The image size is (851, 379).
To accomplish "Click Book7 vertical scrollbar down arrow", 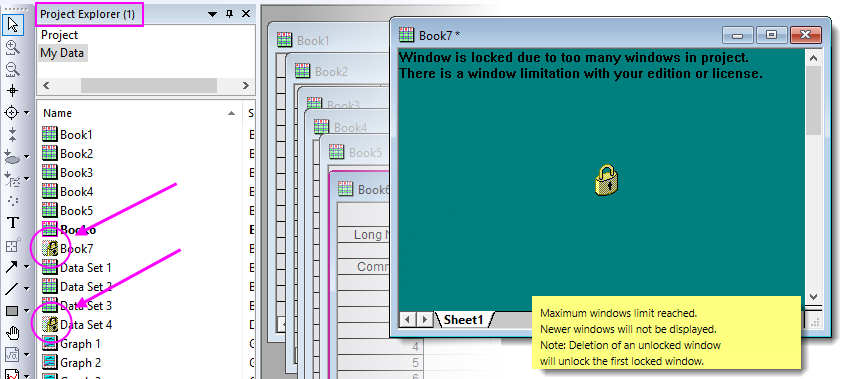I will pyautogui.click(x=813, y=296).
